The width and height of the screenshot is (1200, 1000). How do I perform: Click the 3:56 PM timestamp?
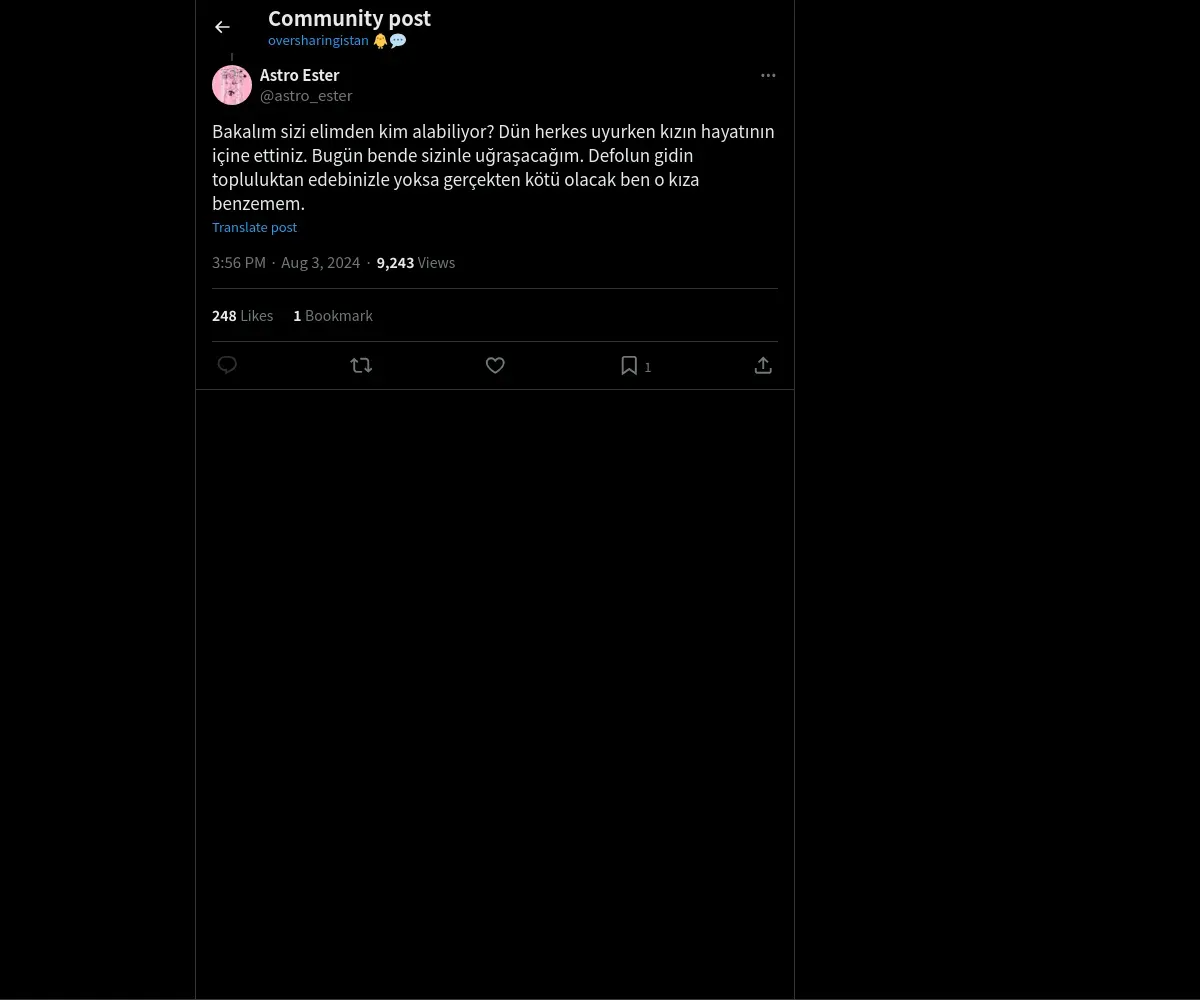239,263
